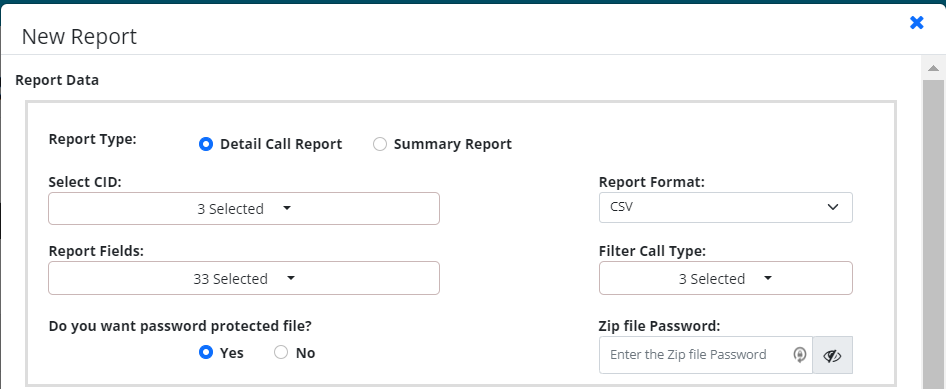Screen dimensions: 946x389
Task: Close the New Report dialog
Action: point(916,23)
